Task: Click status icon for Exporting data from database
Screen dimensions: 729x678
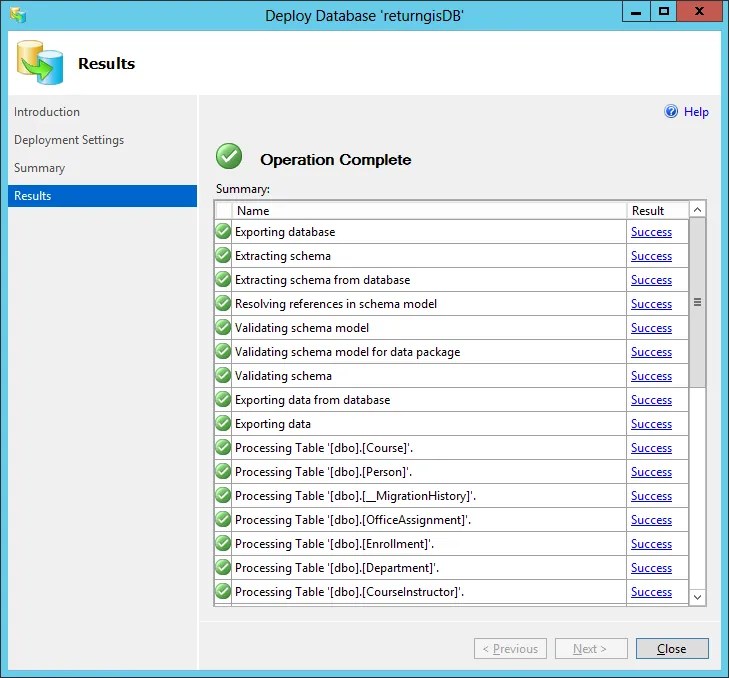Action: click(x=223, y=399)
